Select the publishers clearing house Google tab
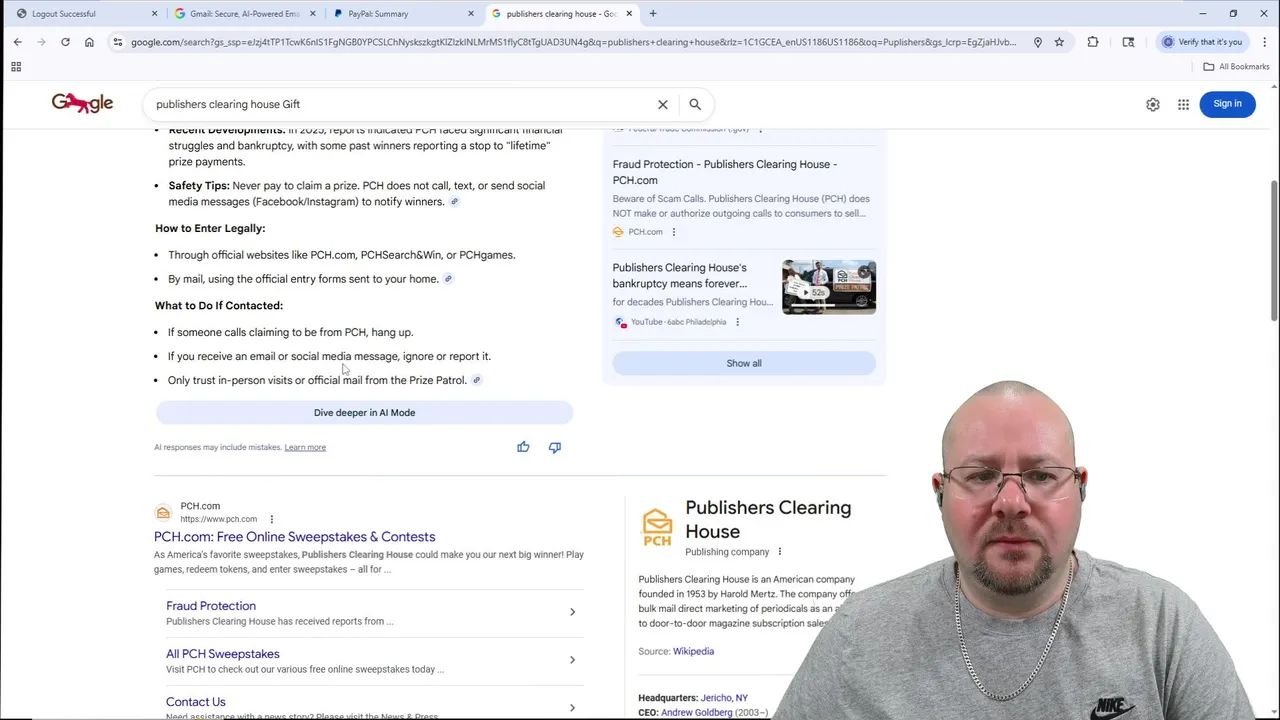This screenshot has height=720, width=1280. 560,14
